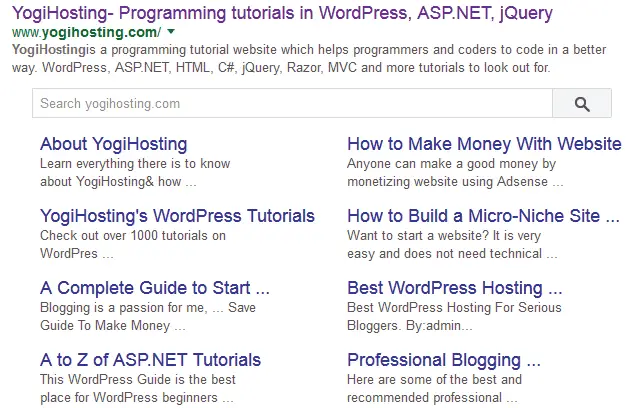
Task: Click the text 'This WordPress Guide is the best'
Action: point(137,380)
